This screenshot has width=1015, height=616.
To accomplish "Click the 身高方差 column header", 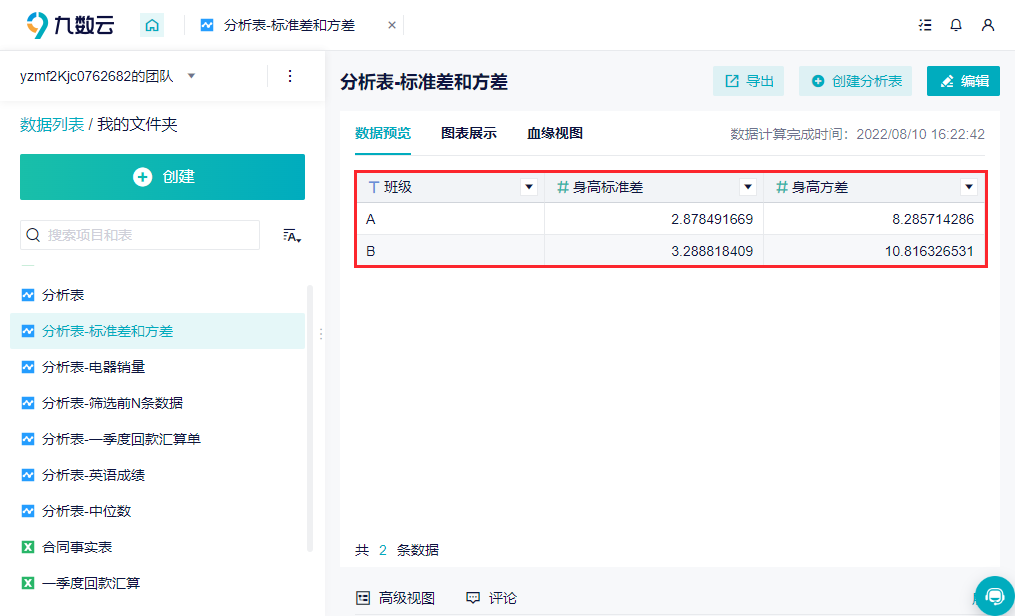I will tap(874, 188).
